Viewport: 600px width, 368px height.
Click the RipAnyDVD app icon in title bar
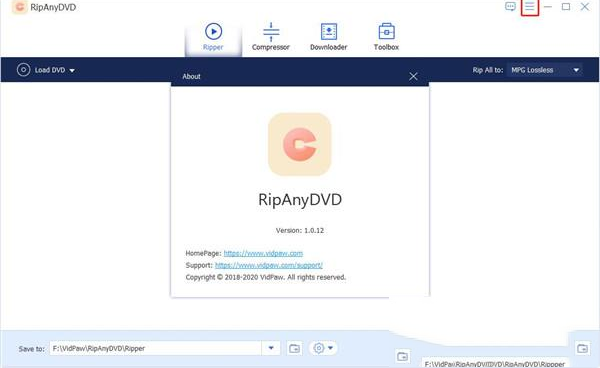[20, 7]
